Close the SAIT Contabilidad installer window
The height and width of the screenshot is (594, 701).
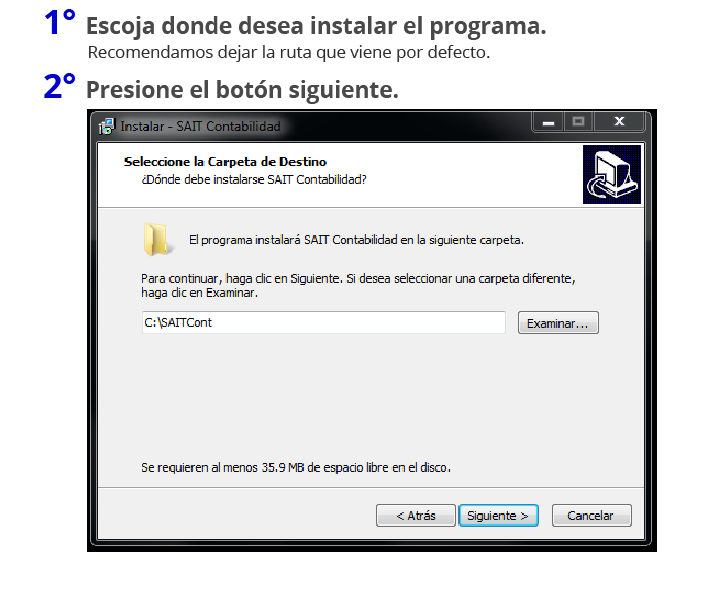619,122
